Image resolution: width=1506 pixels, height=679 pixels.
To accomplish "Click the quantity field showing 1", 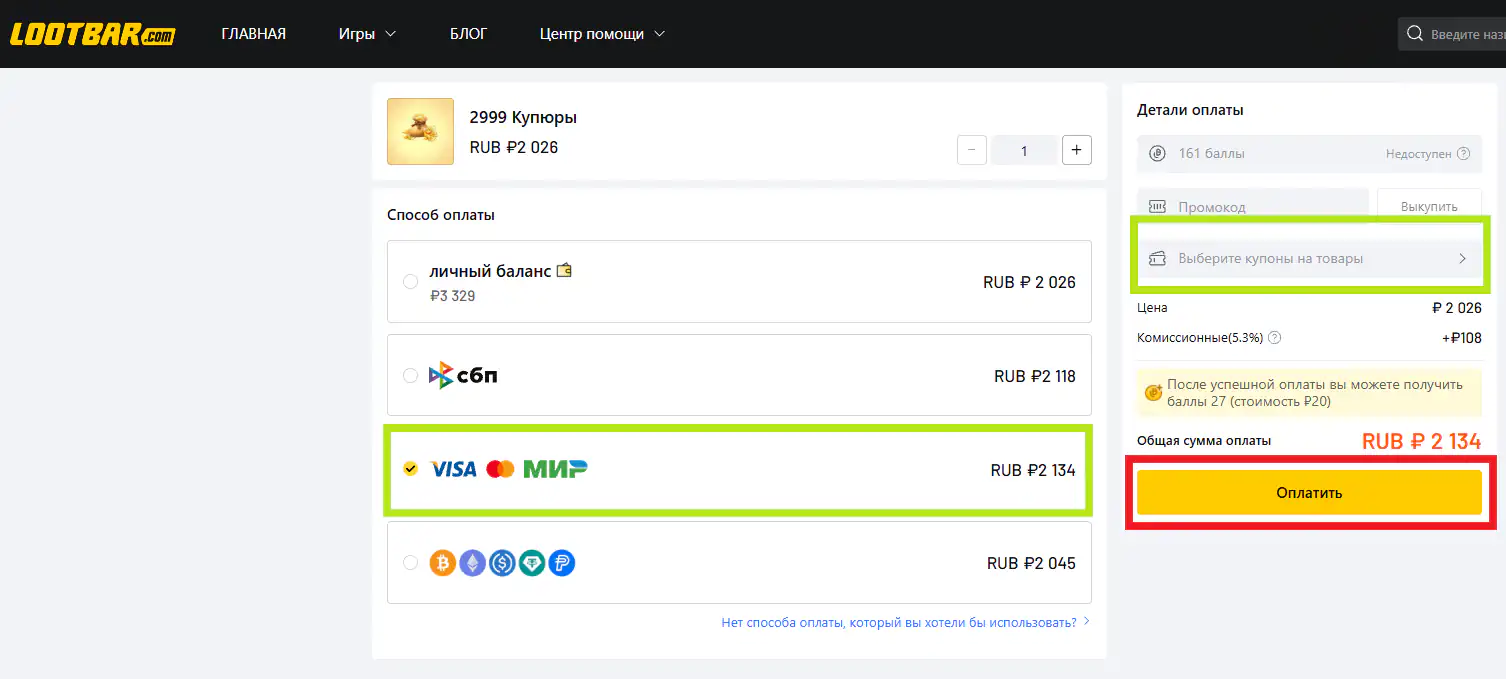I will click(x=1024, y=150).
